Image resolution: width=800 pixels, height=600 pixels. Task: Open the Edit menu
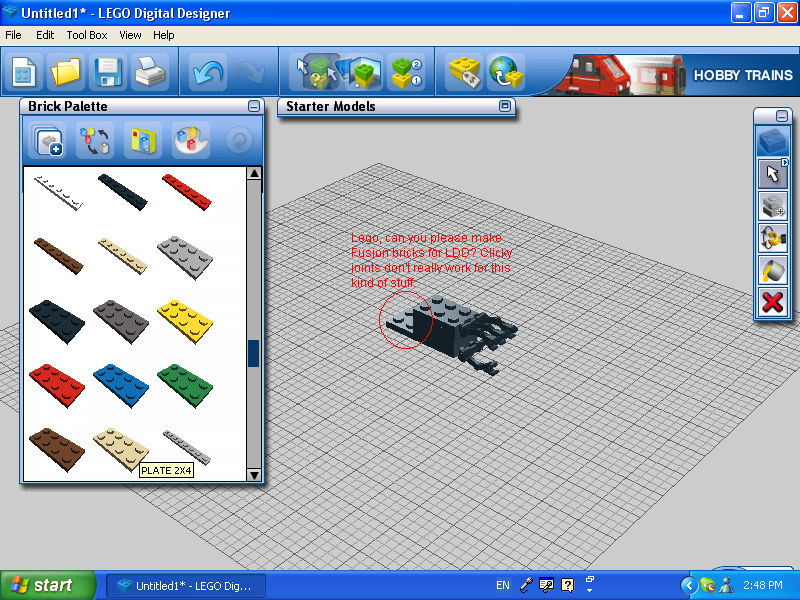coord(45,35)
